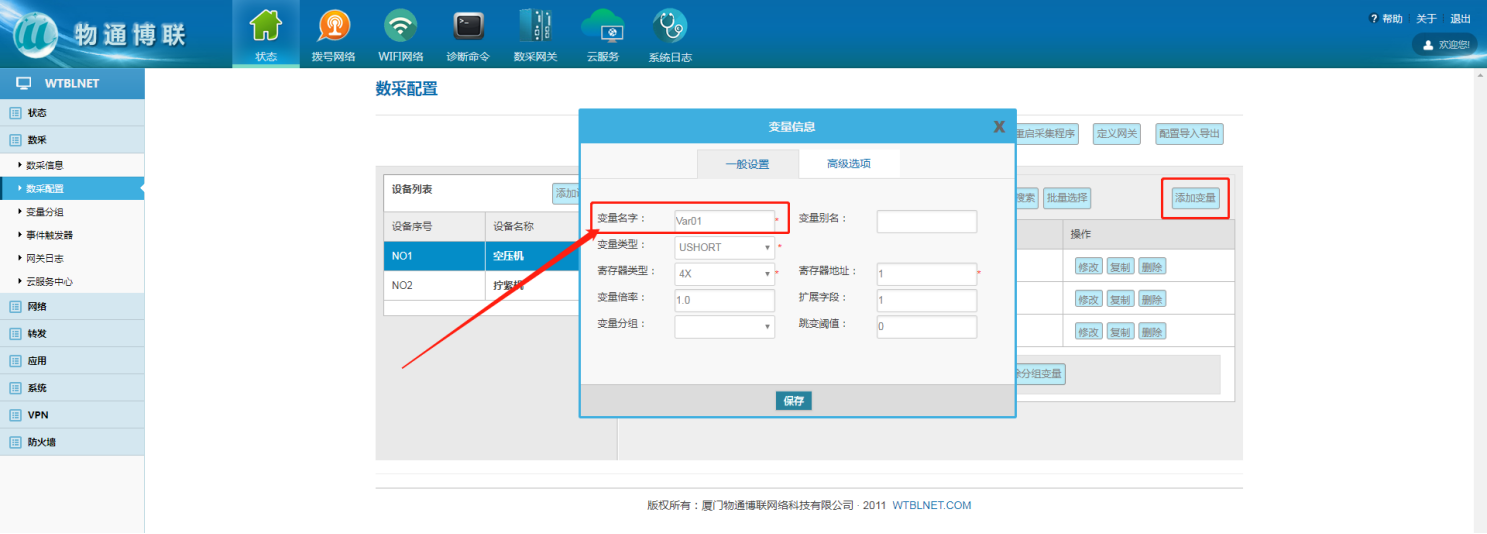The height and width of the screenshot is (534, 1487).
Task: Open the WTBLNET.COM footer link
Action: [931, 506]
